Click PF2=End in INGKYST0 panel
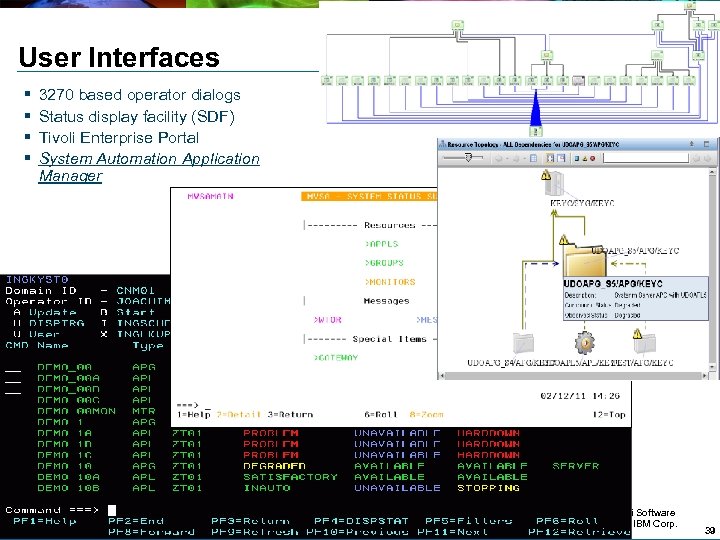The width and height of the screenshot is (720, 540). tap(135, 521)
